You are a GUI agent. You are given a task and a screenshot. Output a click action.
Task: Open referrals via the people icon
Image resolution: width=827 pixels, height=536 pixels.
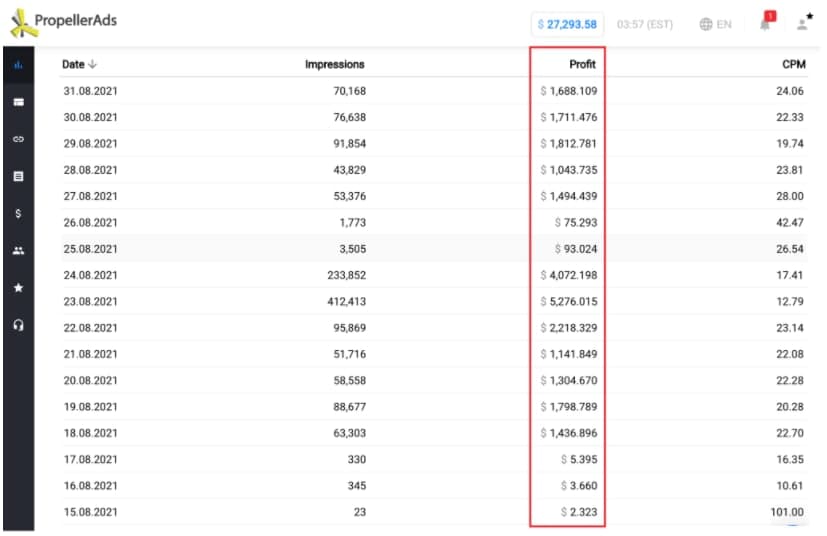[18, 251]
